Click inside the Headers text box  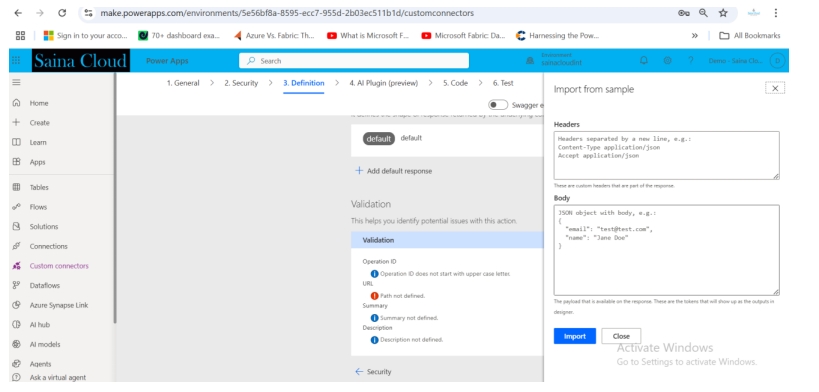coord(666,156)
